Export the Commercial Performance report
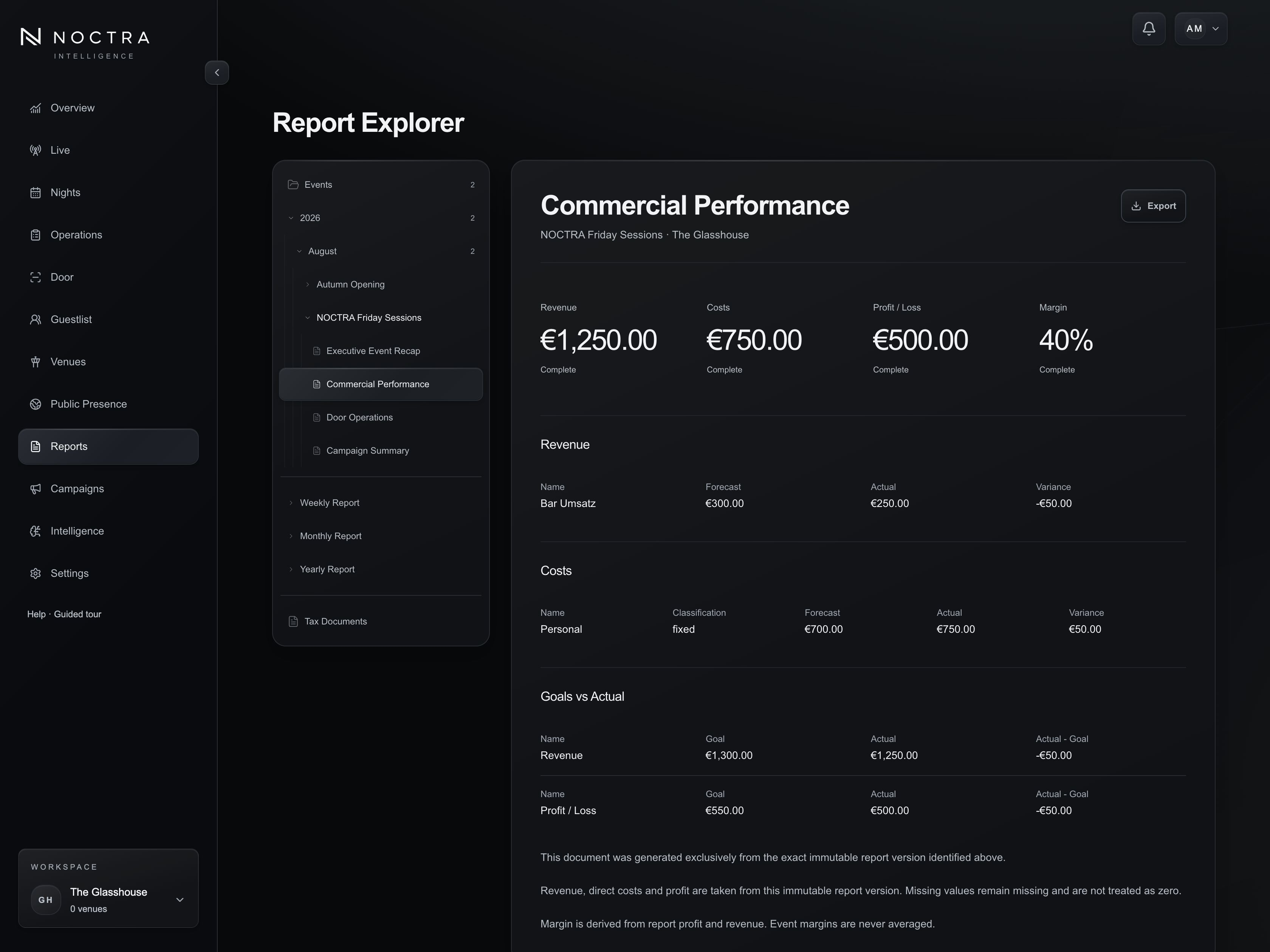Viewport: 1270px width, 952px height. (x=1153, y=206)
